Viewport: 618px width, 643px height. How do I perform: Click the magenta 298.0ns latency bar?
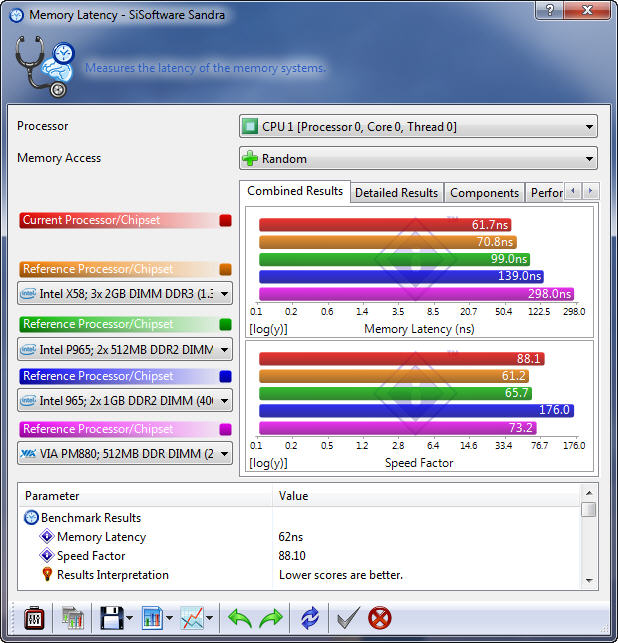pos(417,294)
